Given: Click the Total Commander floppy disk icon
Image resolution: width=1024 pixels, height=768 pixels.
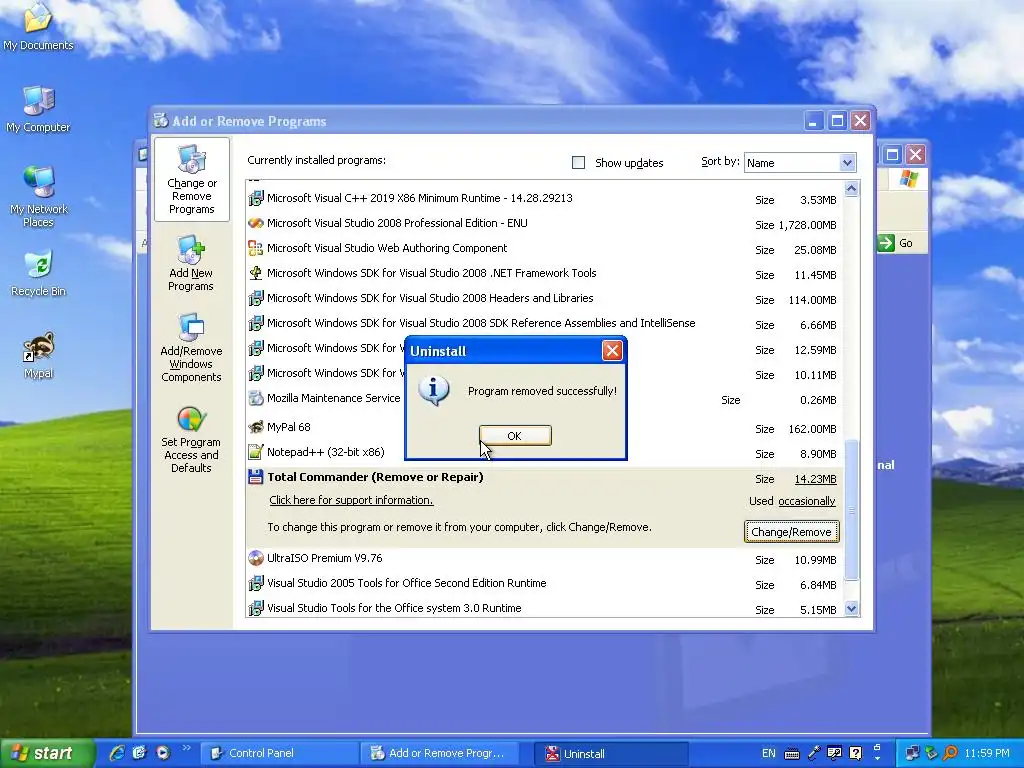Looking at the screenshot, I should pyautogui.click(x=255, y=477).
